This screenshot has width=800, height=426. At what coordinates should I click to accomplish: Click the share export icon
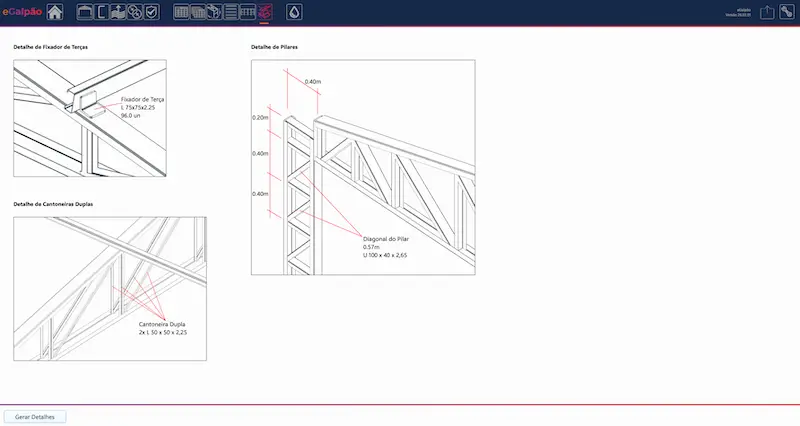pyautogui.click(x=767, y=12)
